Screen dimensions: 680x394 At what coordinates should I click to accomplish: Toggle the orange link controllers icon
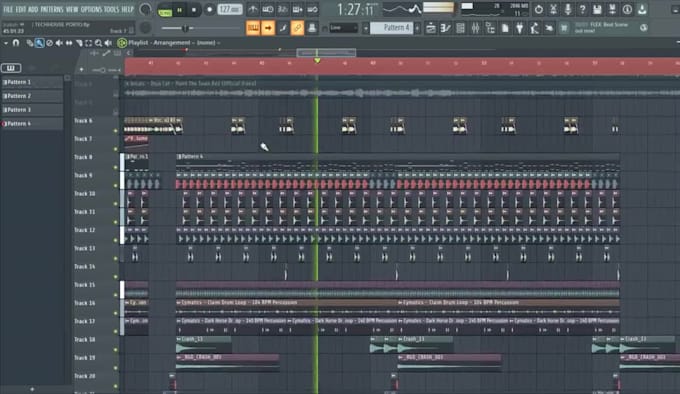tap(297, 28)
